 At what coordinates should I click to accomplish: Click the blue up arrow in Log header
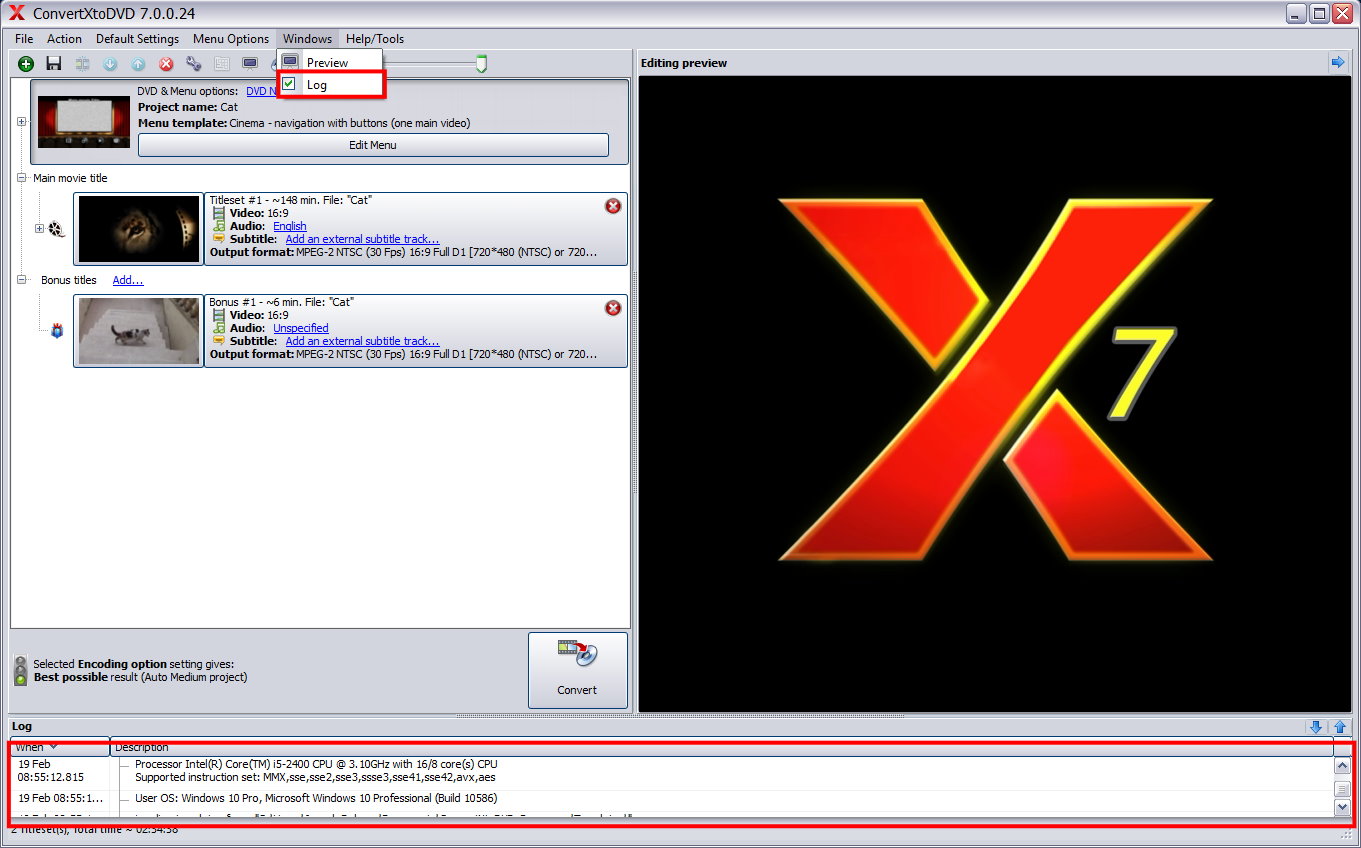coord(1340,727)
